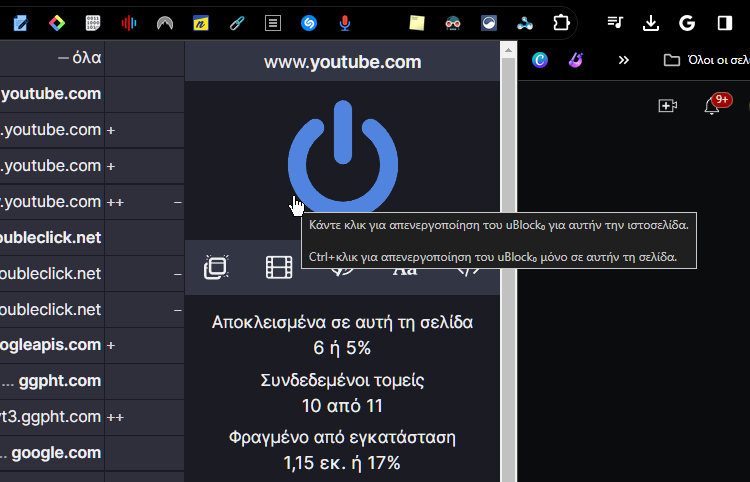750x482 pixels.
Task: Open the Shazam extension icon
Action: pos(309,23)
